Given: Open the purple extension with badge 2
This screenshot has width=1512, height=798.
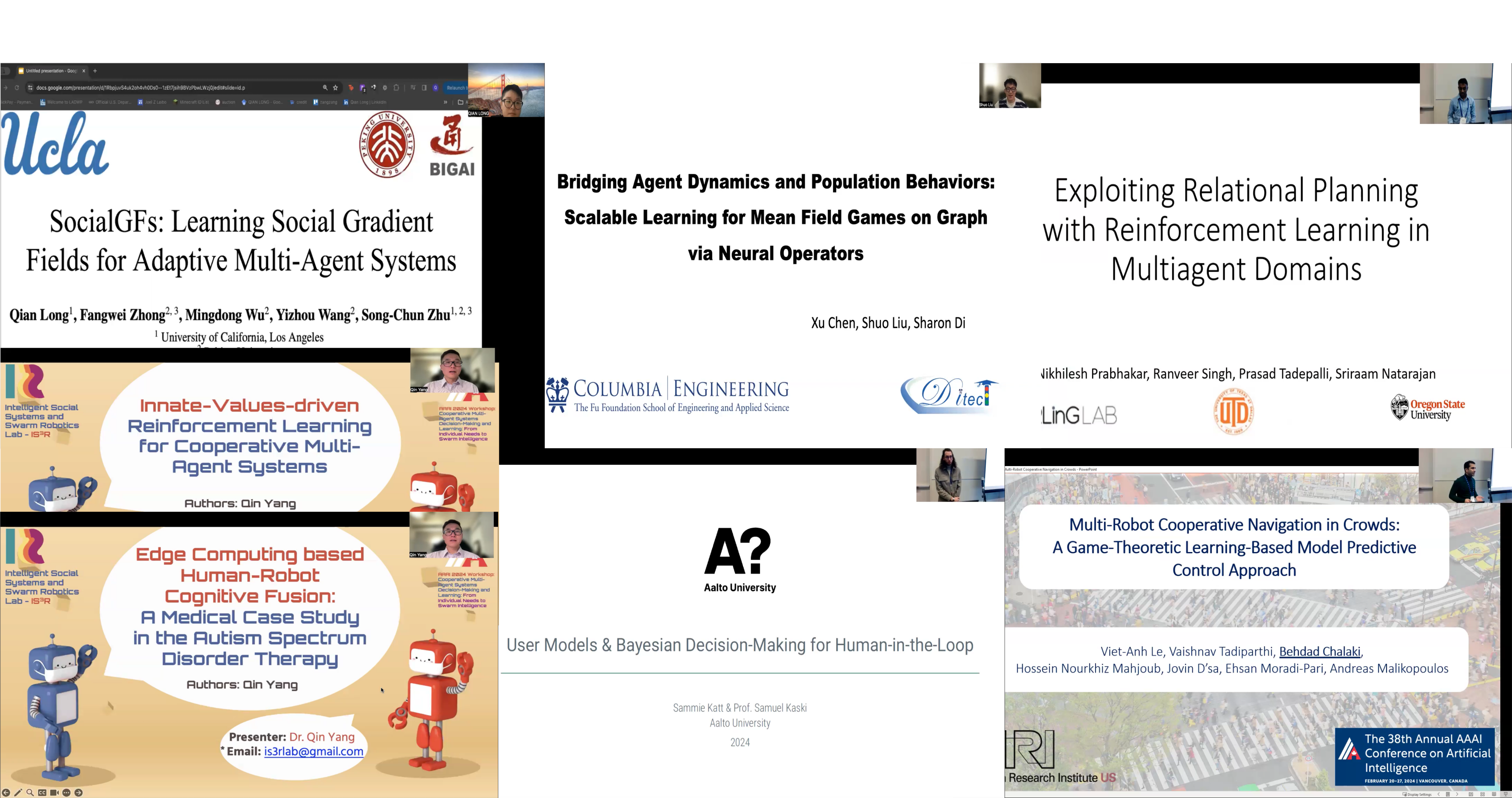Looking at the screenshot, I should (x=363, y=89).
